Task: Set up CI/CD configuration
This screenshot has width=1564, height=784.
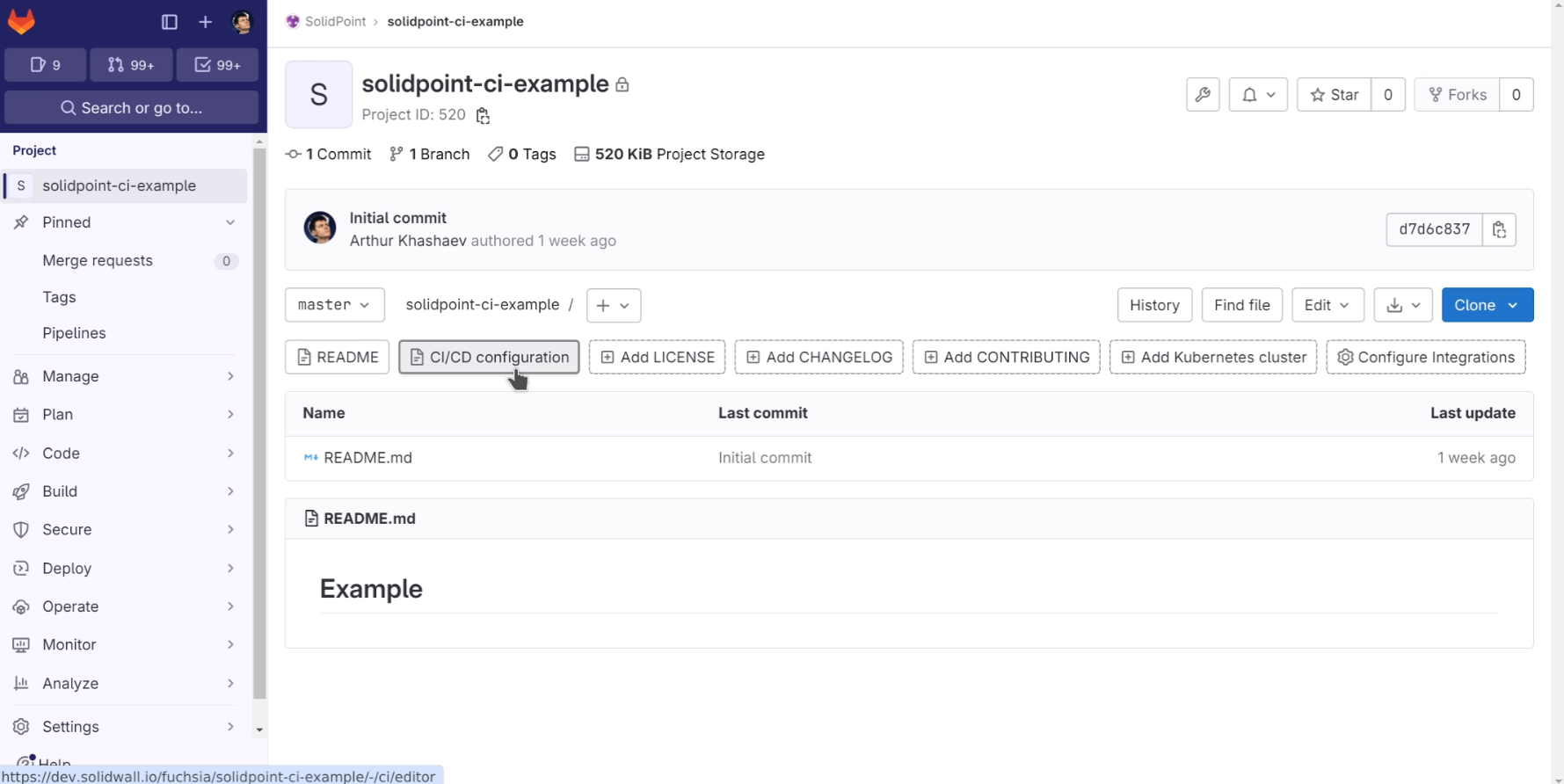Action: click(x=489, y=357)
